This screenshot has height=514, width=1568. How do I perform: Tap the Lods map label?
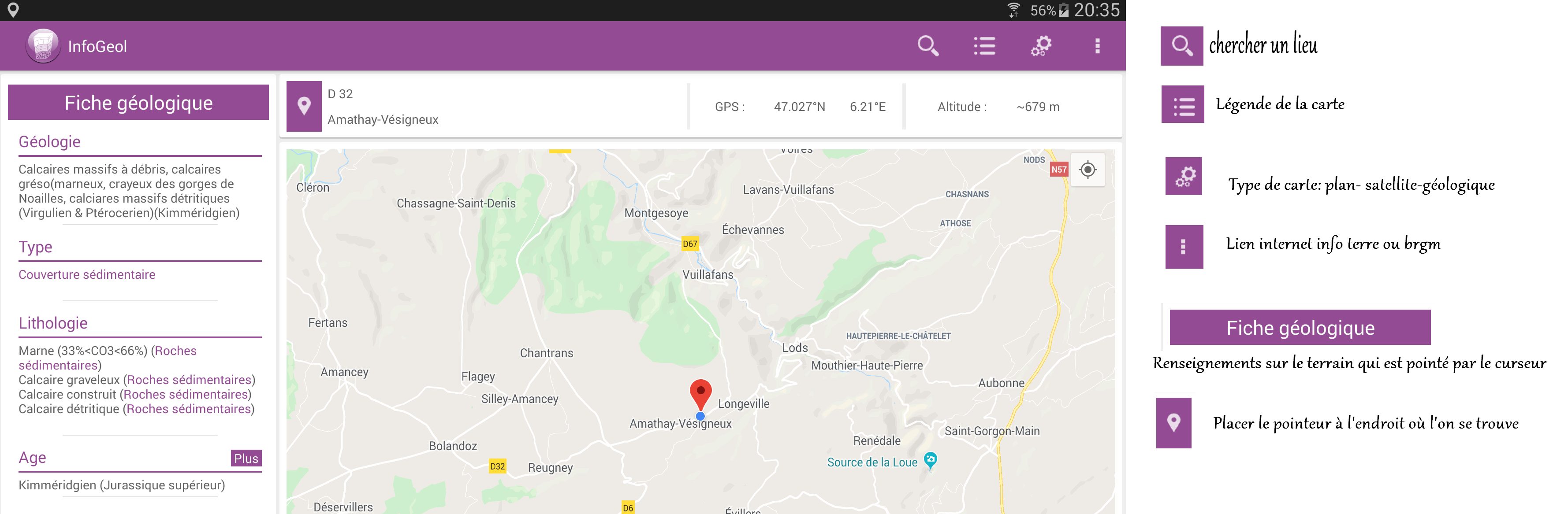click(x=795, y=348)
